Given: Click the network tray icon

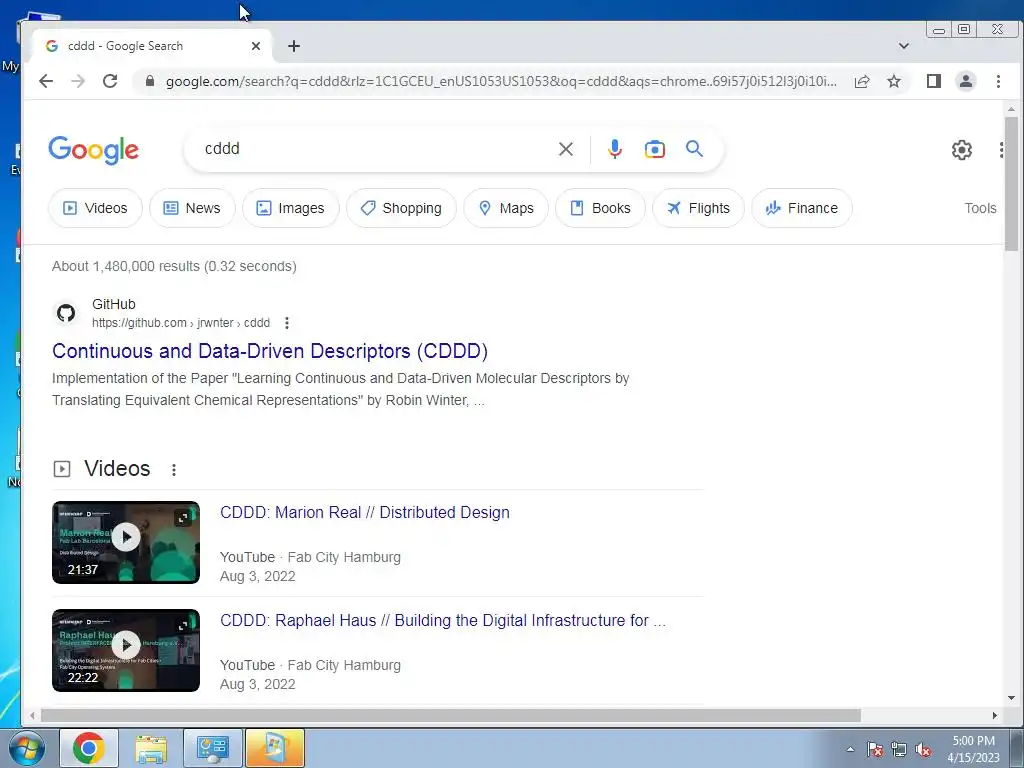Looking at the screenshot, I should coord(899,750).
